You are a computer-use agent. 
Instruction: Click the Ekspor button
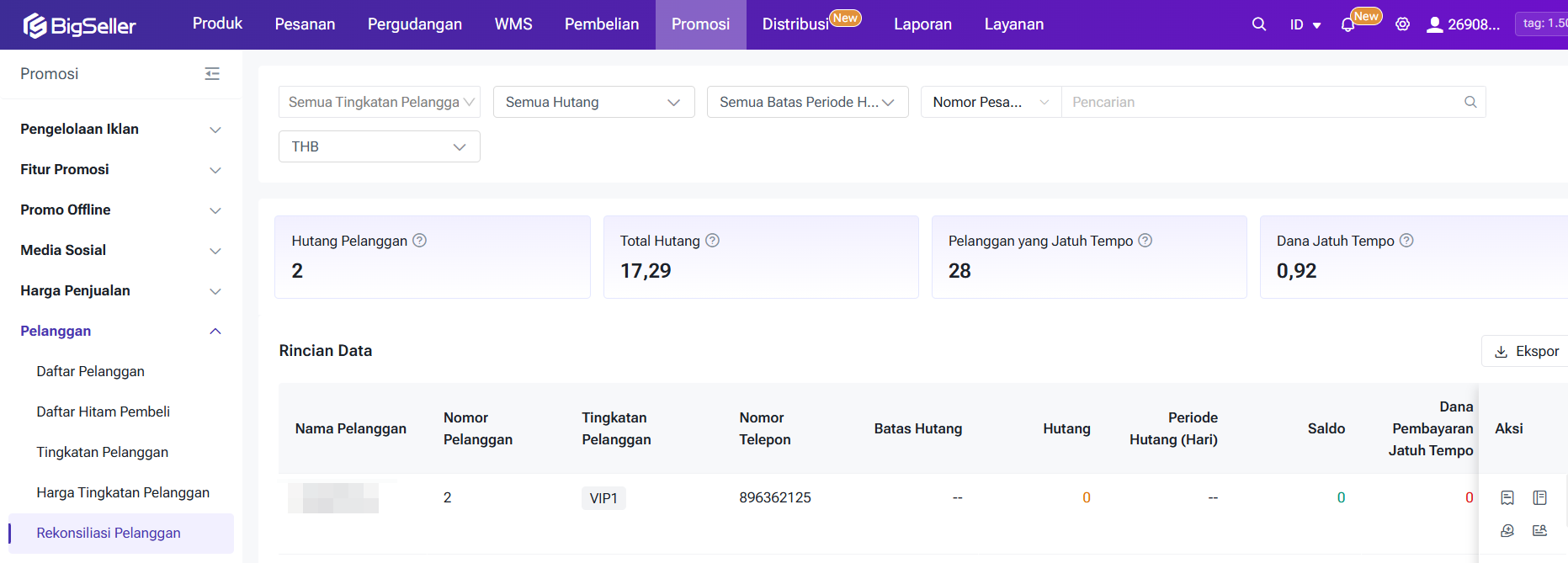1525,351
